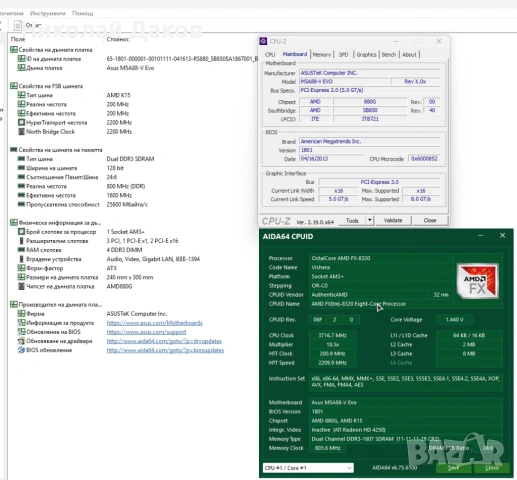The image size is (517, 480).
Task: Open the Graphics tab in CPU-Z
Action: pyautogui.click(x=366, y=55)
